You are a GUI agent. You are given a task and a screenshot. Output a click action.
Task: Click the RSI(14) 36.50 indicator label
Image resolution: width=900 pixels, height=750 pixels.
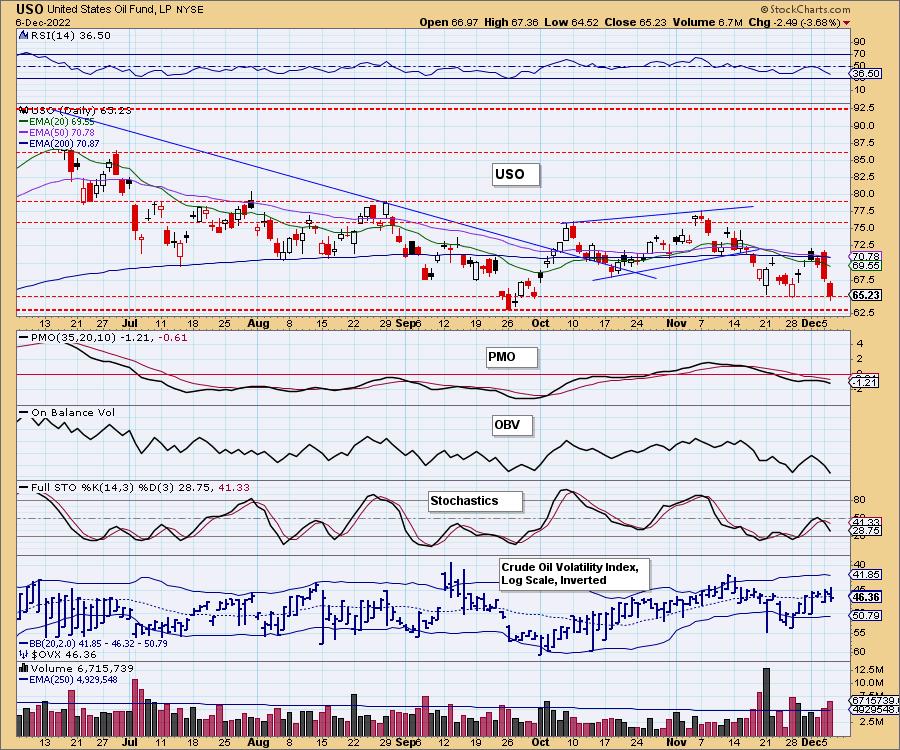(x=70, y=35)
